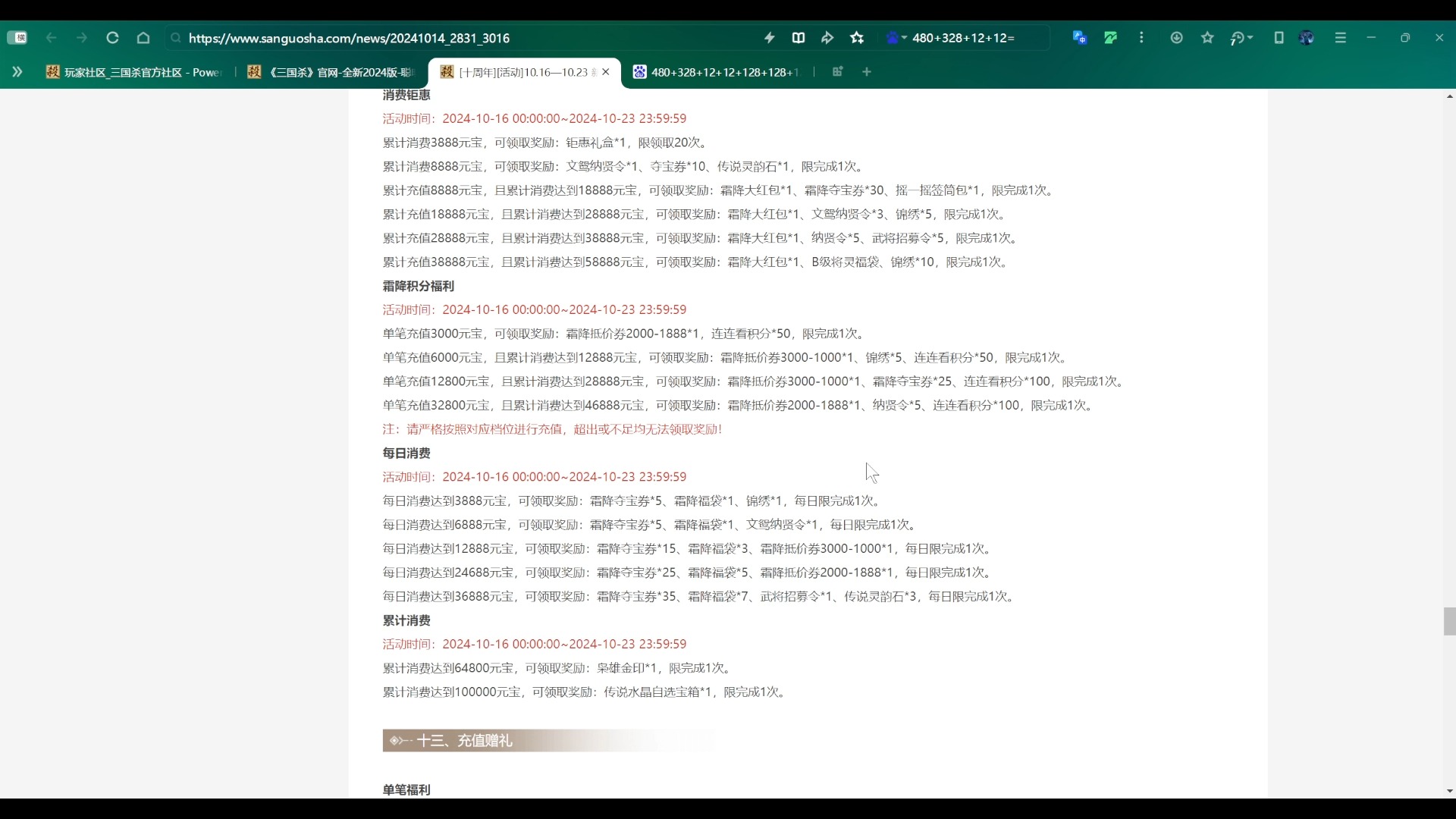Close the 十周年 活动 tab

point(606,72)
